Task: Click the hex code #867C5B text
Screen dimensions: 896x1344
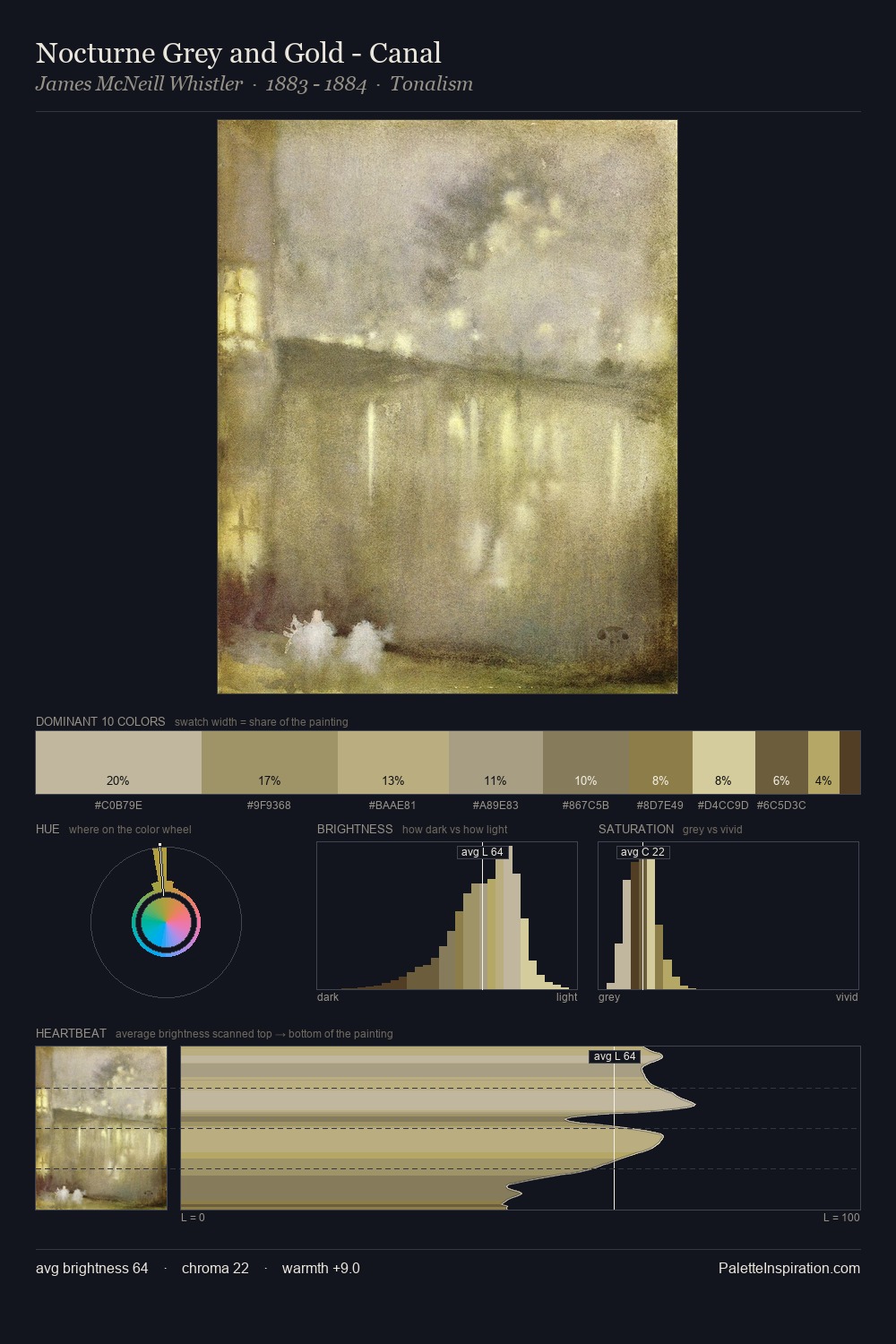Action: coord(585,806)
